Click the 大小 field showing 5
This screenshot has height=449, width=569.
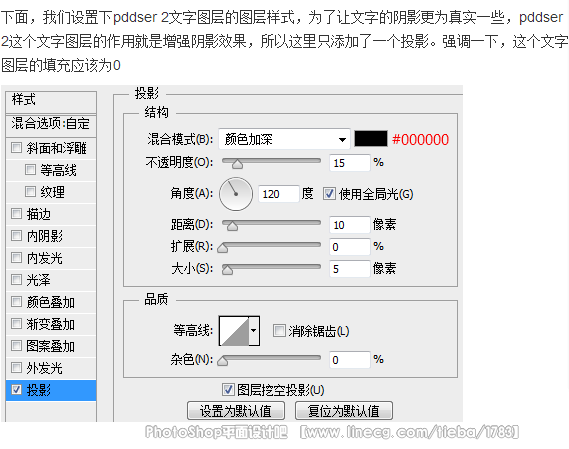tap(349, 269)
